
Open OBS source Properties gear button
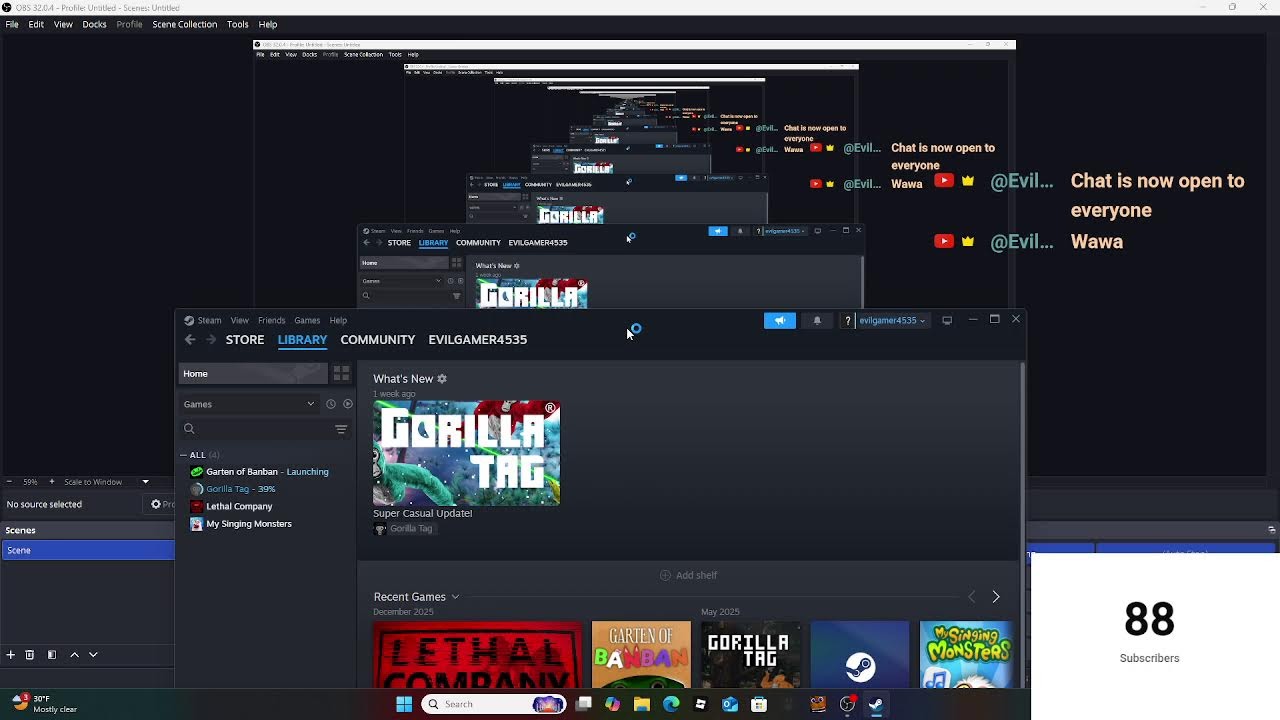click(160, 504)
